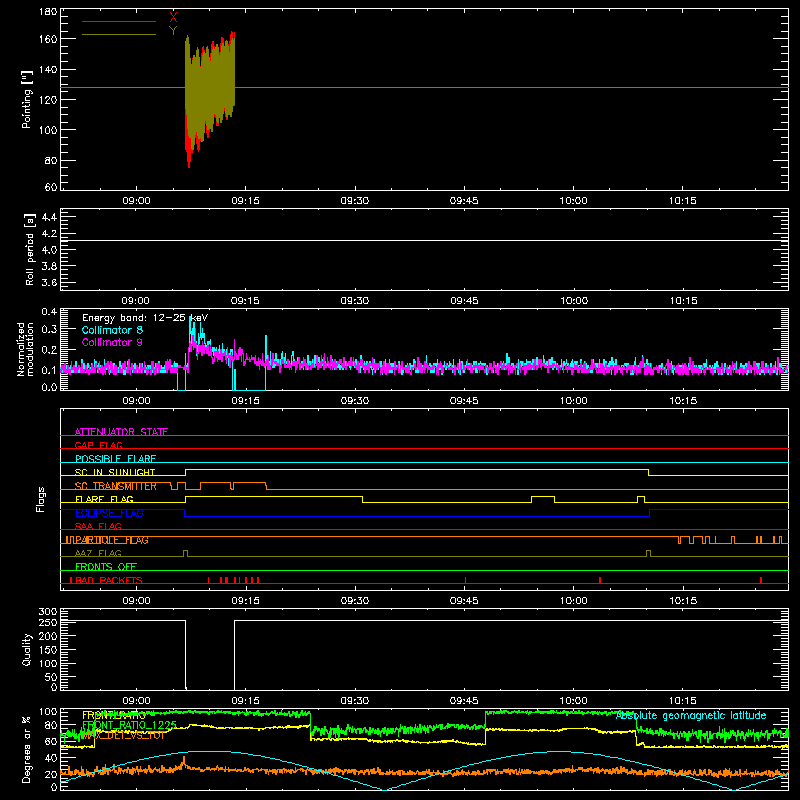800x800 pixels.
Task: Click the Absolute geomagnetic latitude legend text
Action: (x=691, y=715)
